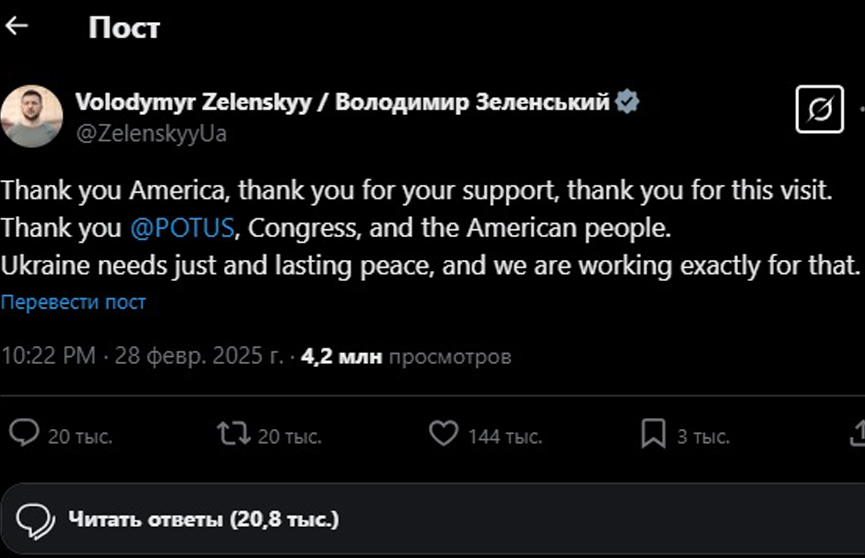Reply to the post via the comment icon

pyautogui.click(x=24, y=433)
